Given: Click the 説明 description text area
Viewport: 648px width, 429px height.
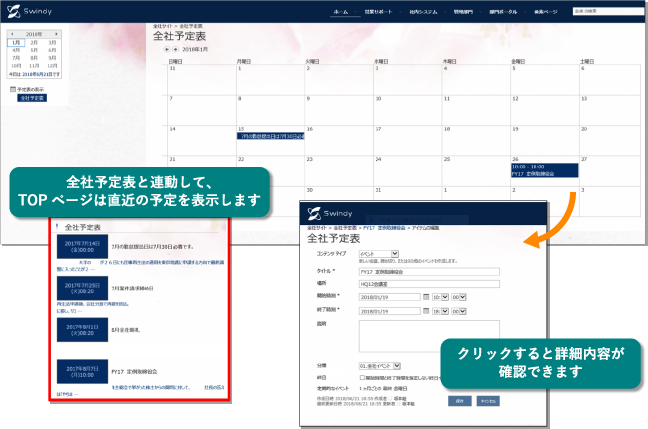Looking at the screenshot, I should pos(429,336).
